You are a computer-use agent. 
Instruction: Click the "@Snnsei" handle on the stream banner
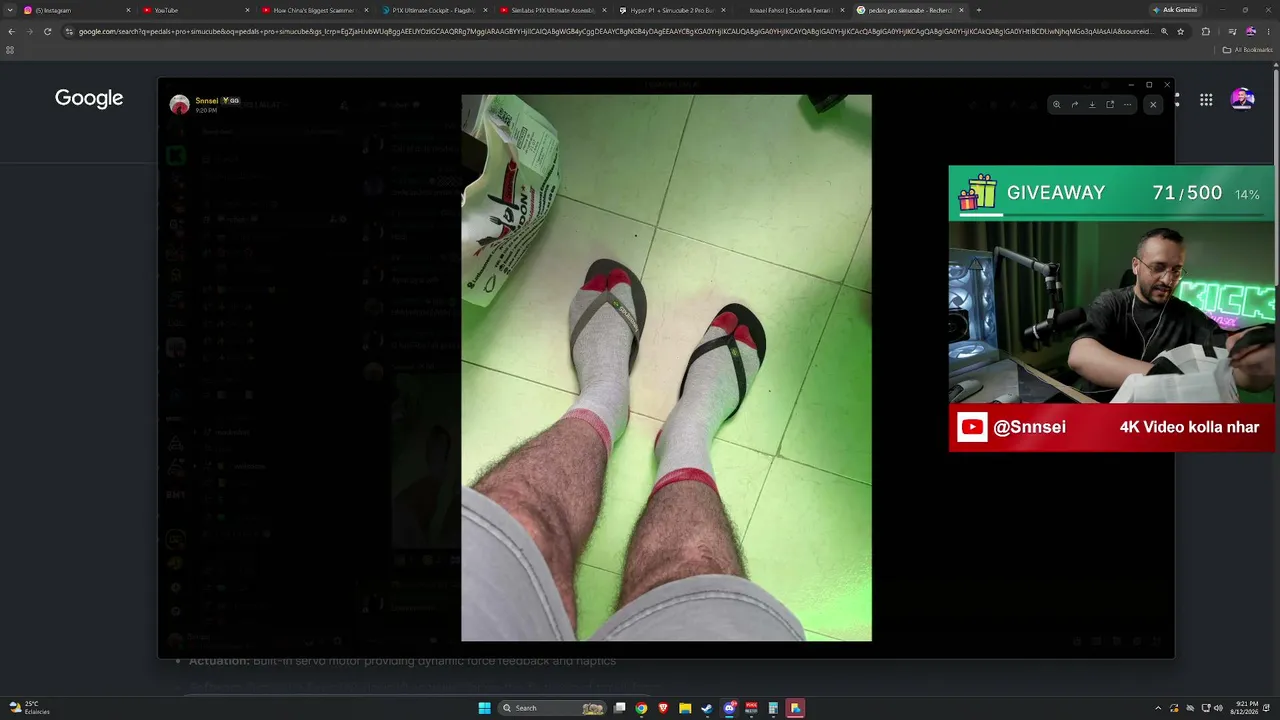point(1030,427)
